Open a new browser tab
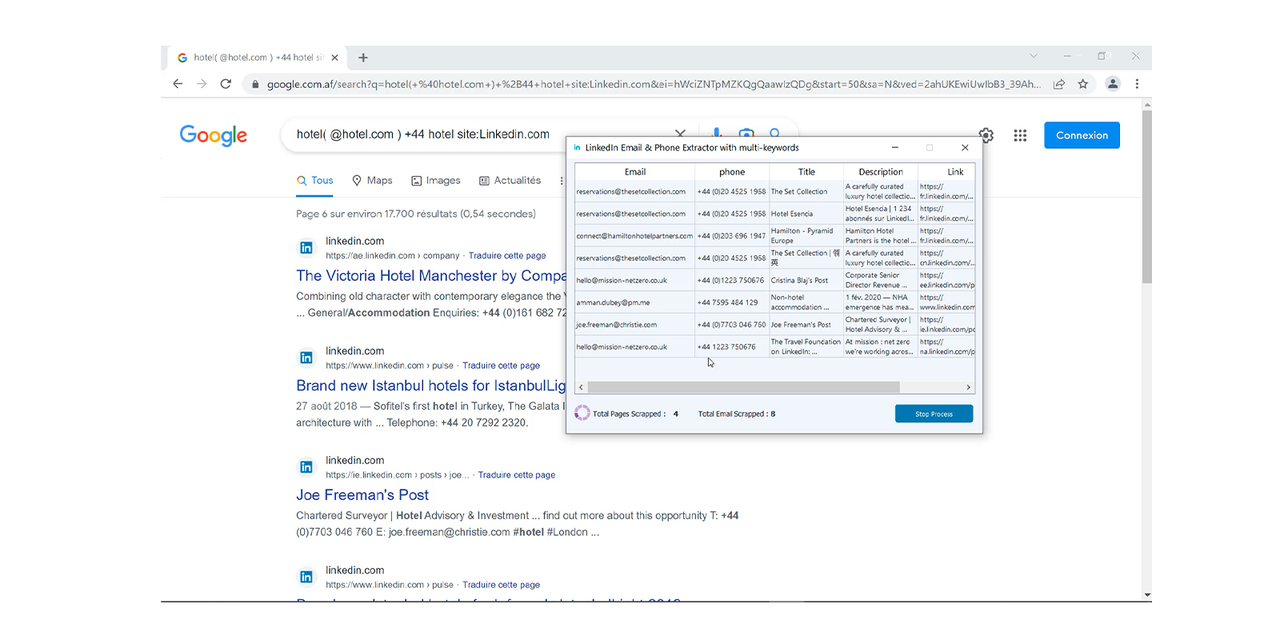The height and width of the screenshot is (640, 1280). click(363, 58)
